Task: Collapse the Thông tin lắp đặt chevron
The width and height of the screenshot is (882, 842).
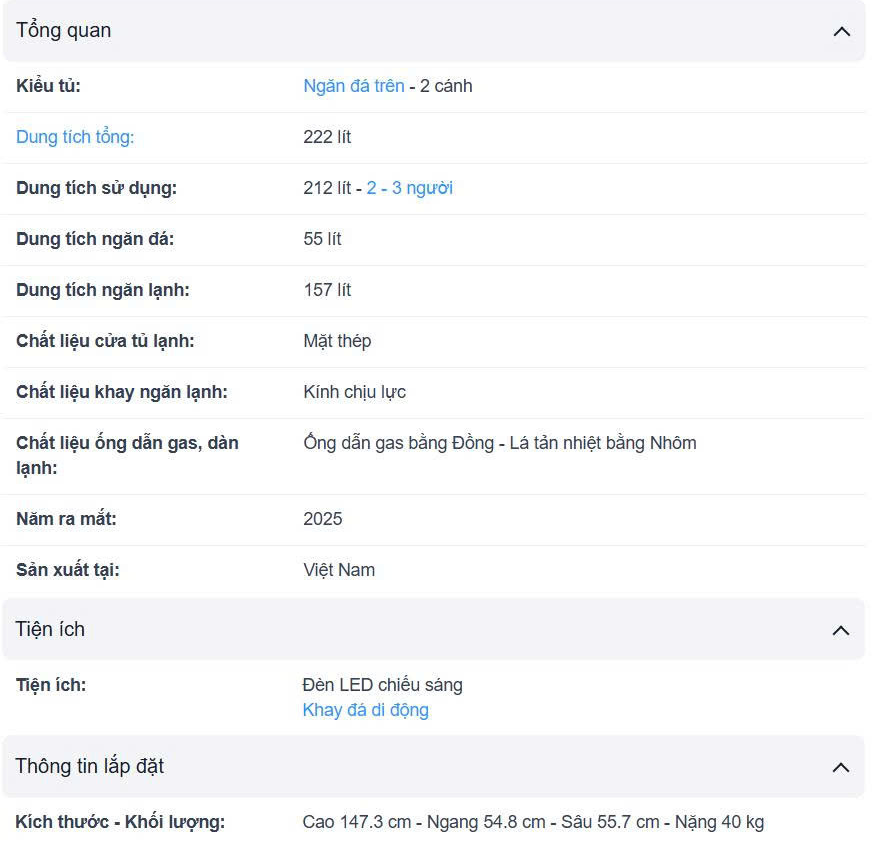Action: point(840,767)
